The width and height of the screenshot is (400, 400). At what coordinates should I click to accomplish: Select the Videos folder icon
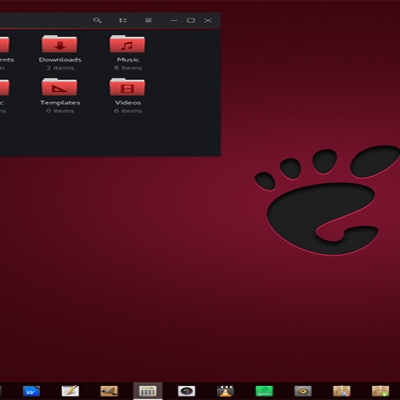[x=127, y=87]
